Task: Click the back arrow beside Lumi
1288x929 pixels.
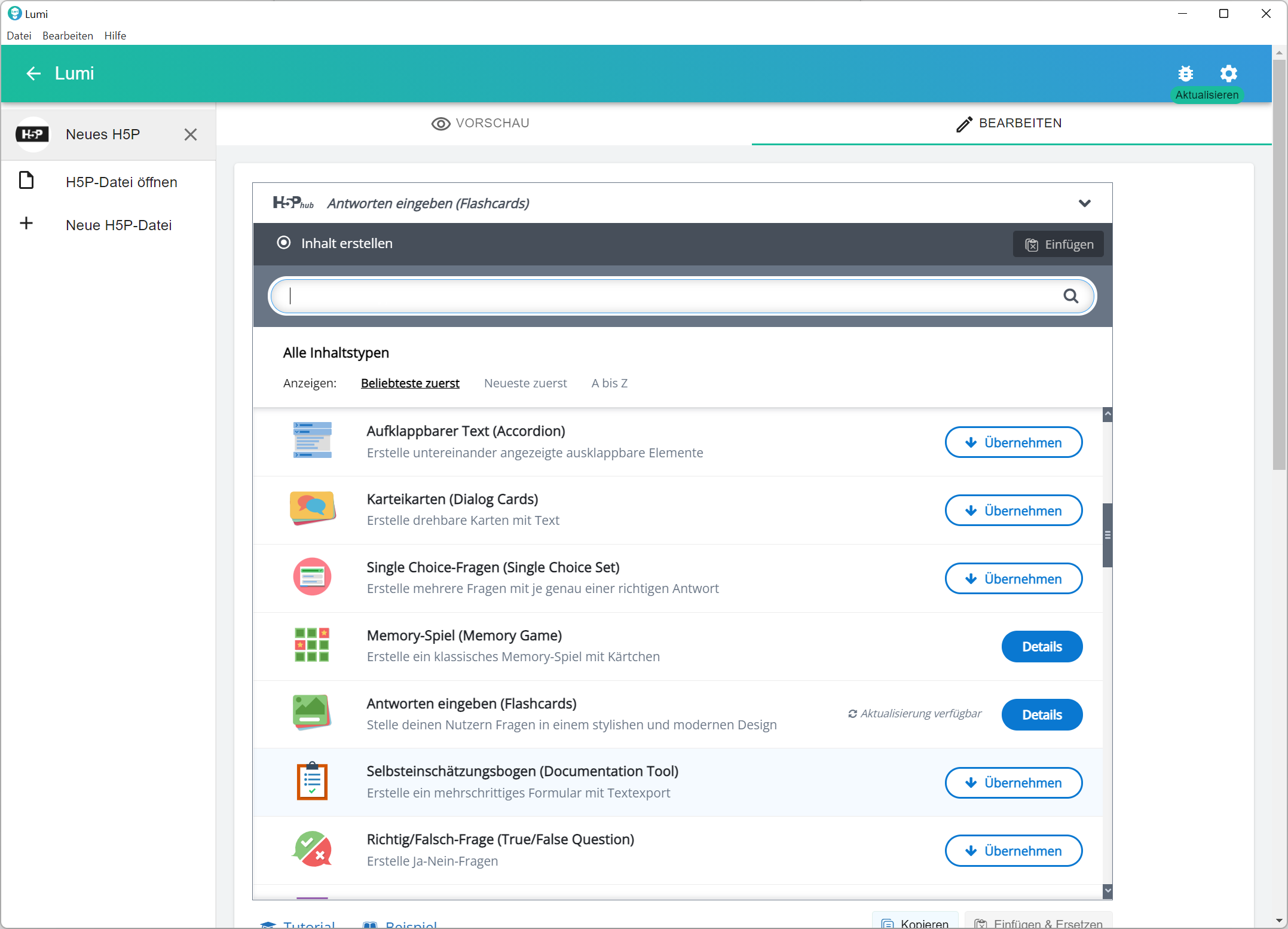Action: point(33,74)
